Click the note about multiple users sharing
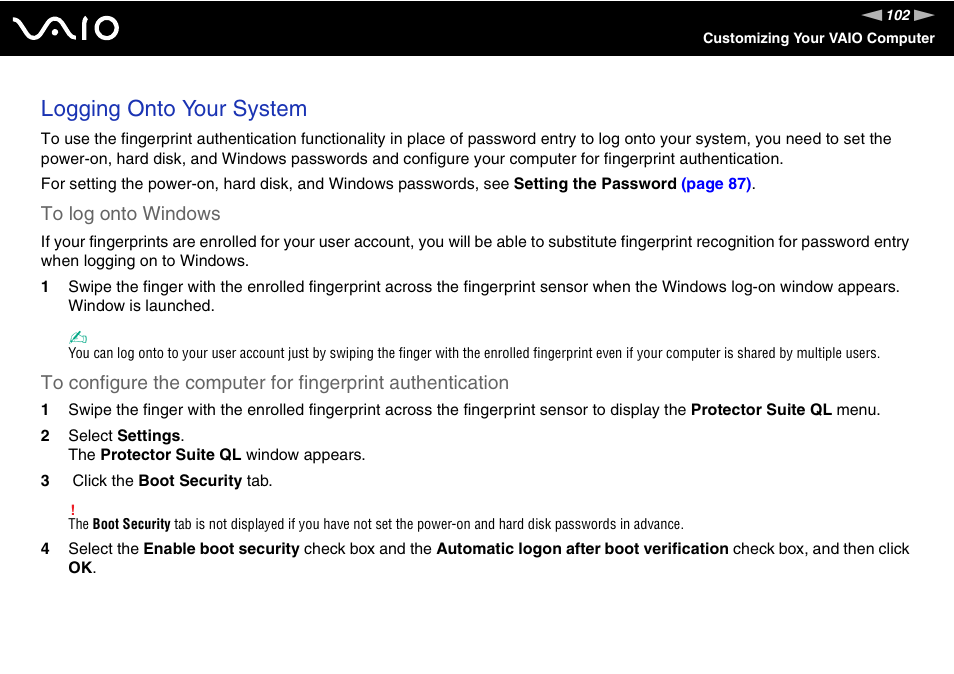 (x=474, y=353)
